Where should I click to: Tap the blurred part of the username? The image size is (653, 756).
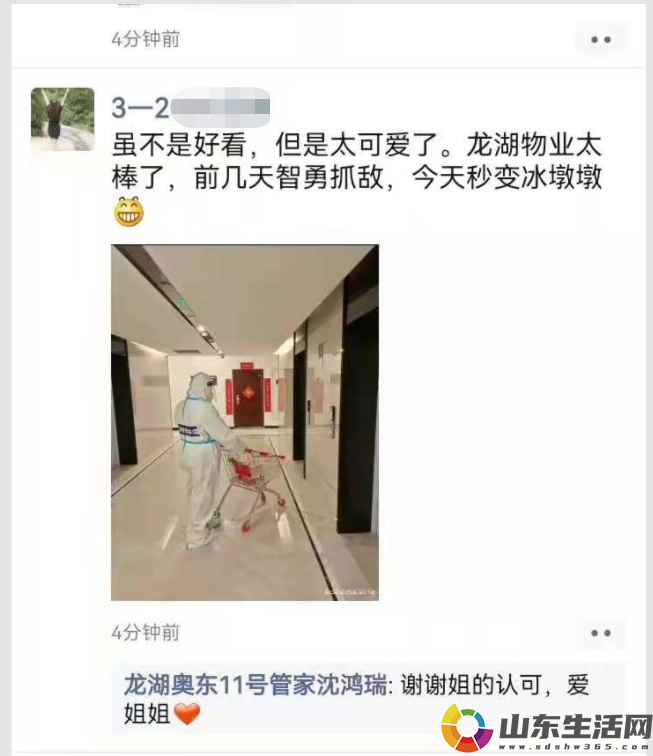(x=220, y=107)
